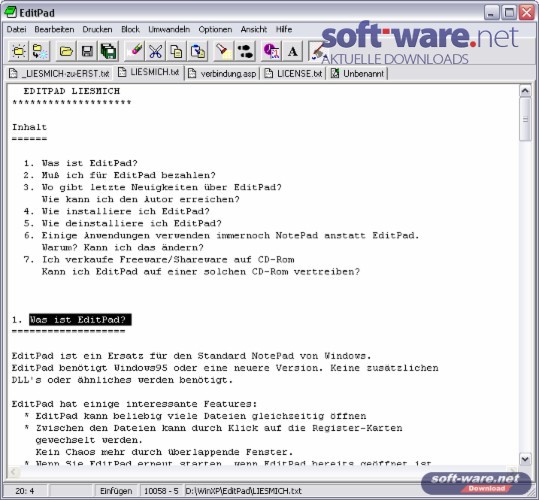Minimize the EditPad window
539x500 pixels.
click(x=492, y=13)
